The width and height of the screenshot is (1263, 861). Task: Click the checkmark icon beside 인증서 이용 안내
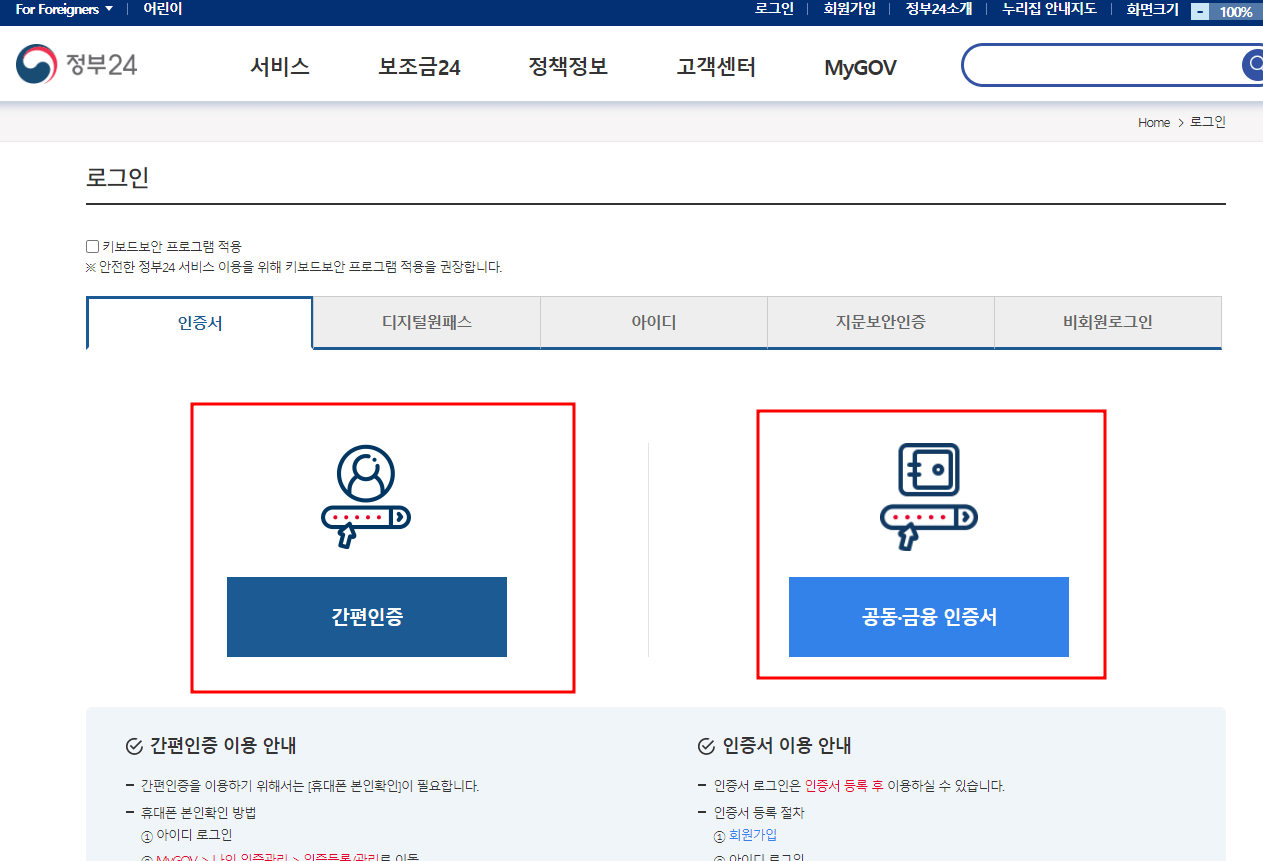pyautogui.click(x=703, y=745)
